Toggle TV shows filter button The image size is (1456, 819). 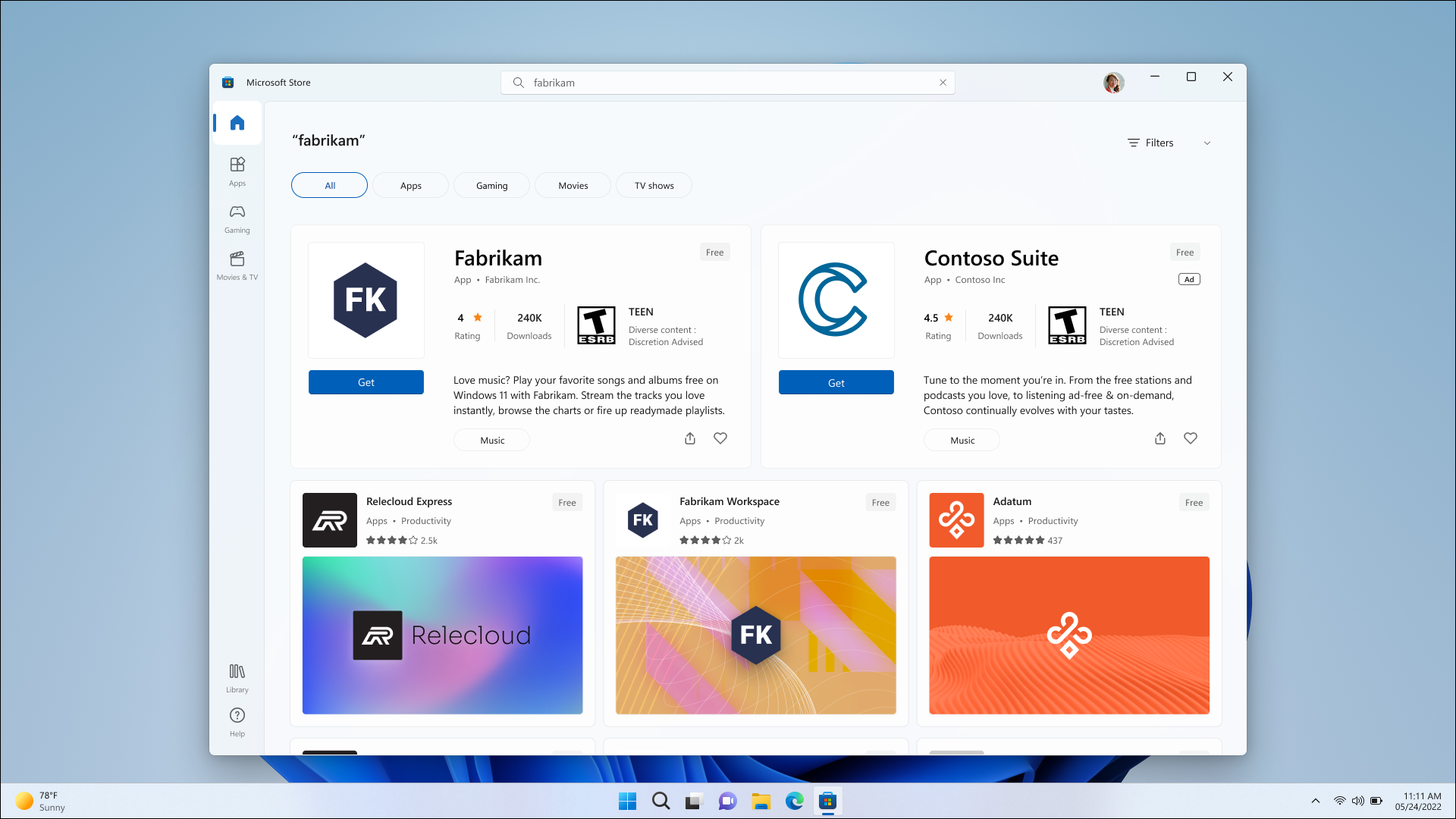point(654,185)
